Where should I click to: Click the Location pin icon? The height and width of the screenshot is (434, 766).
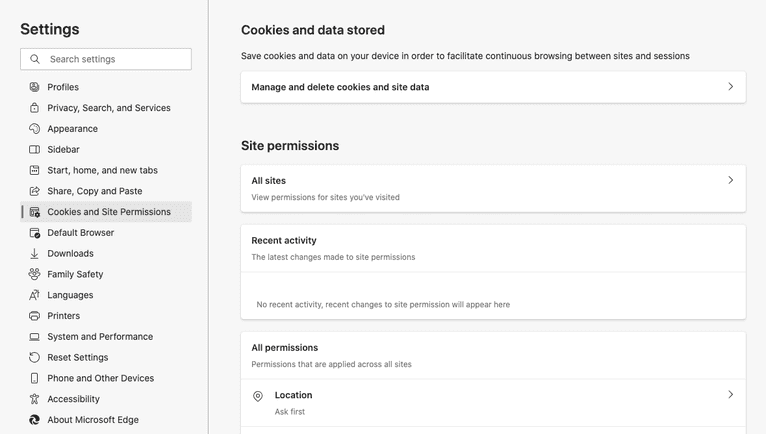258,396
